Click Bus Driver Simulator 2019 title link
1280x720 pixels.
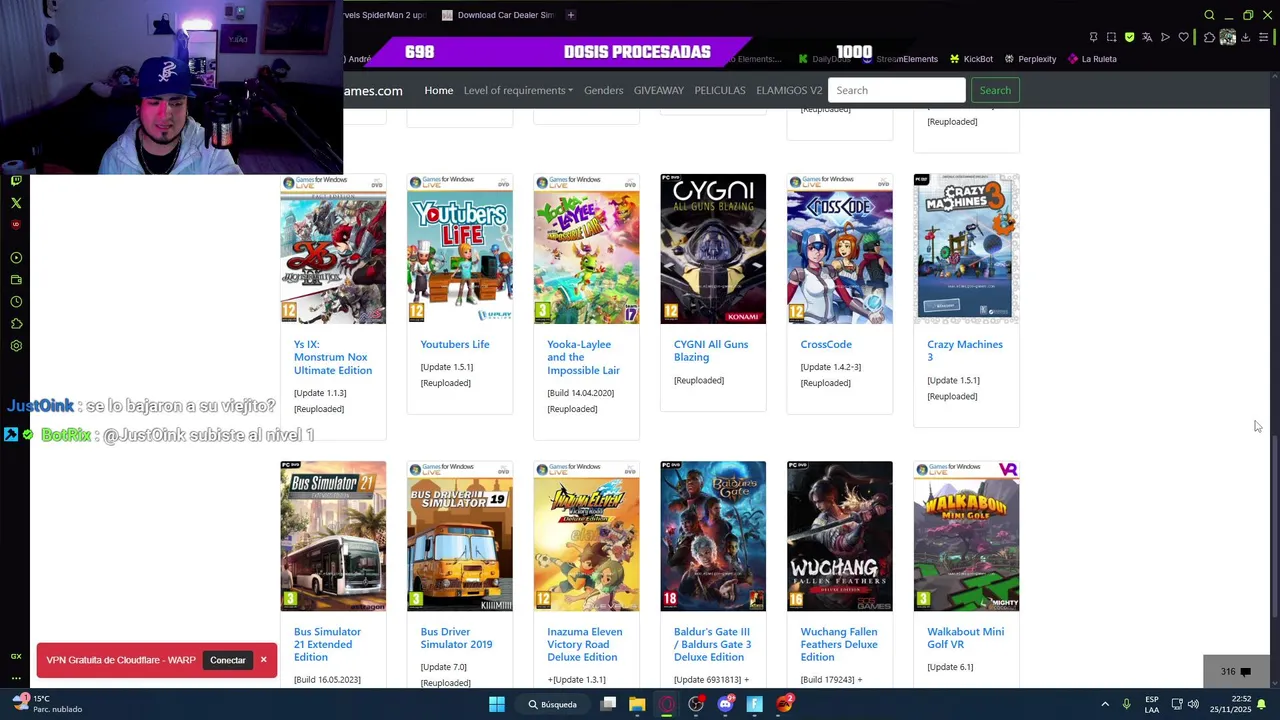(x=456, y=638)
